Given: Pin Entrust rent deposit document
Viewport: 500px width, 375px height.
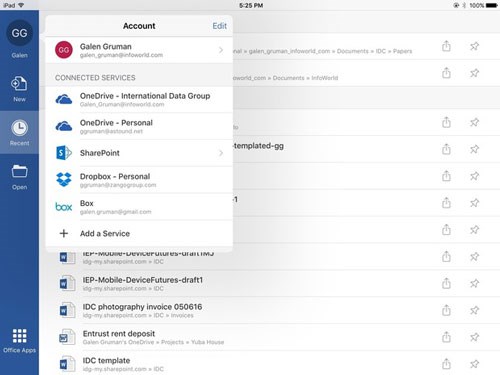Looking at the screenshot, I should coord(474,337).
